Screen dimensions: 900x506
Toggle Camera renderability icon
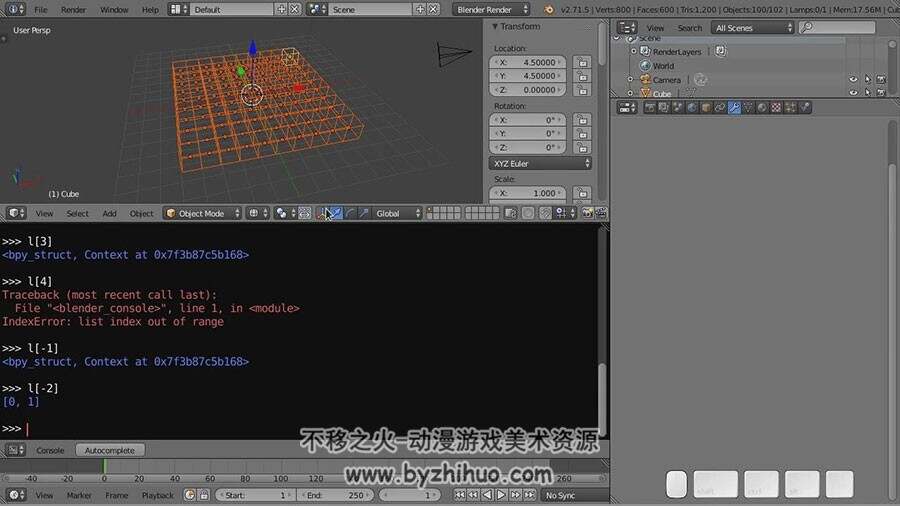pos(881,80)
